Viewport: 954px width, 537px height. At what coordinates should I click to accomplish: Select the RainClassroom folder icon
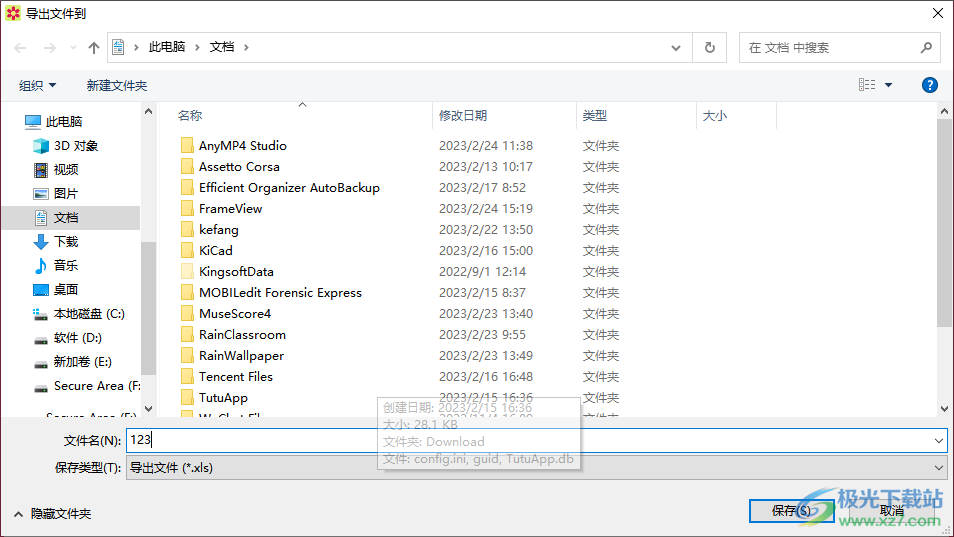pos(187,334)
